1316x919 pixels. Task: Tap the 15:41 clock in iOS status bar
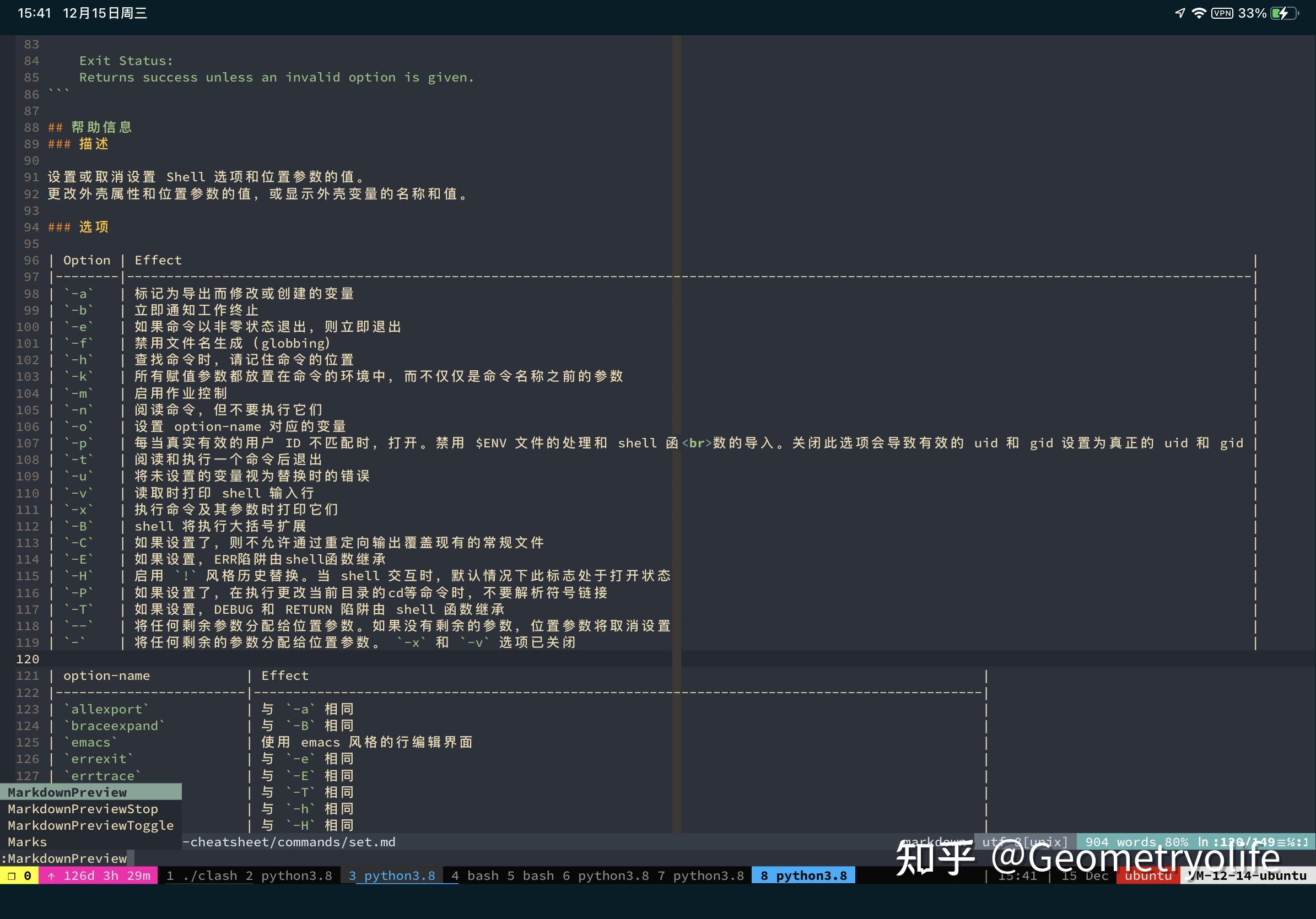[34, 13]
